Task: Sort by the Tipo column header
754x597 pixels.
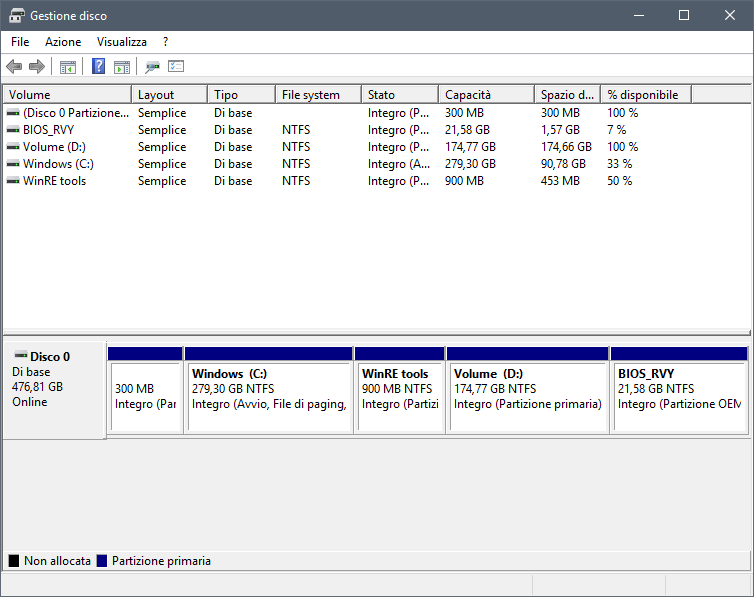Action: tap(242, 95)
